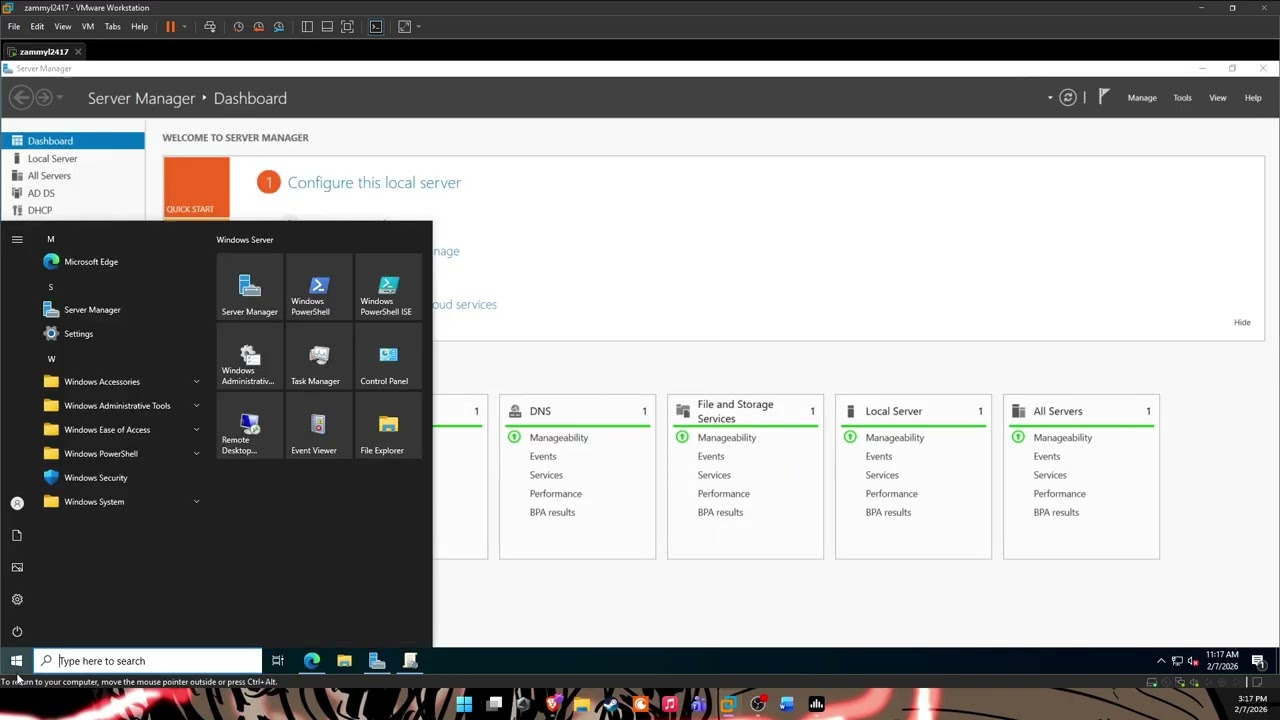
Task: Open the File Explorer tile
Action: tap(388, 426)
